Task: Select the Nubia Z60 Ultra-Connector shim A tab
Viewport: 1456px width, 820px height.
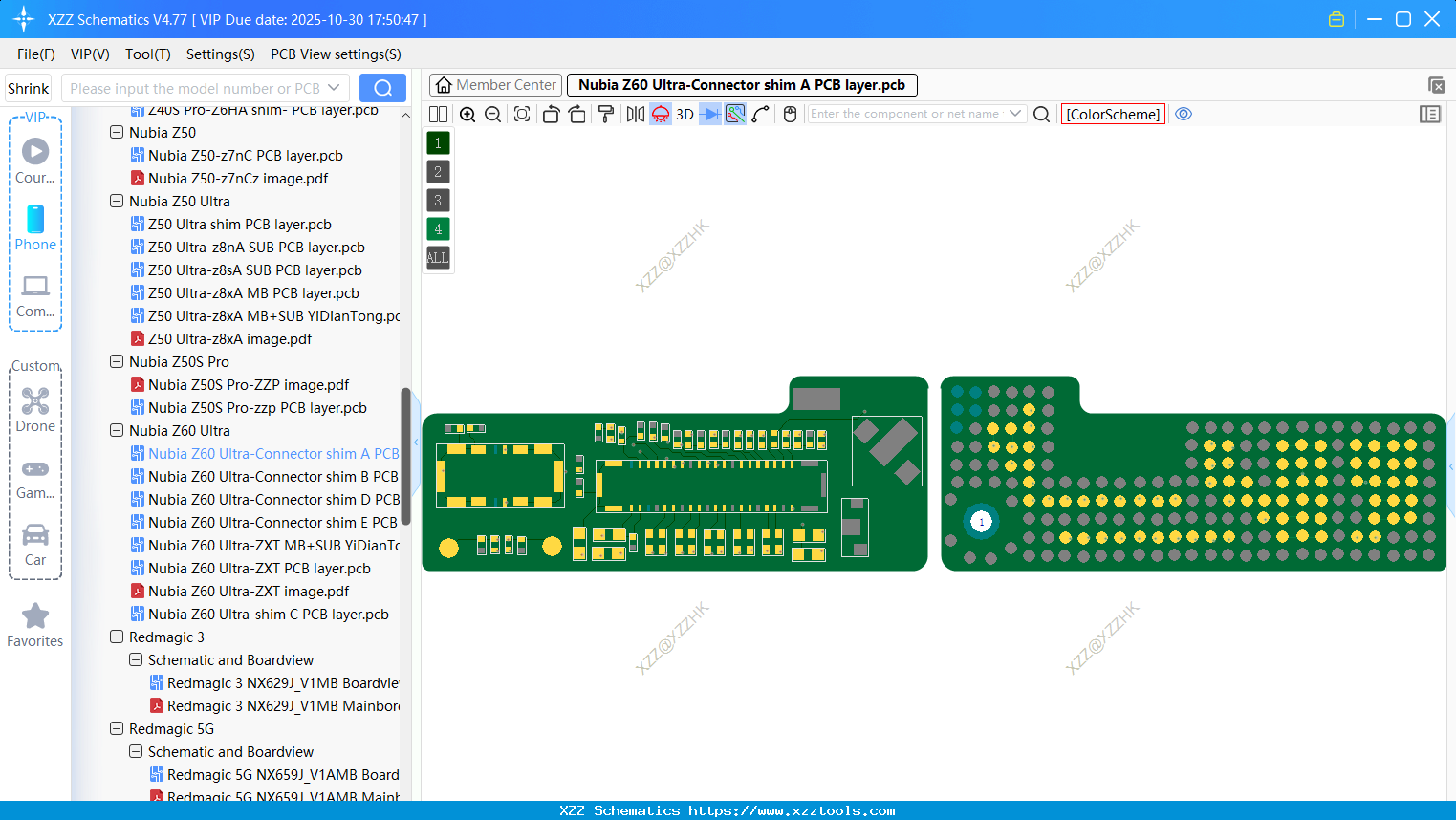Action: [742, 85]
